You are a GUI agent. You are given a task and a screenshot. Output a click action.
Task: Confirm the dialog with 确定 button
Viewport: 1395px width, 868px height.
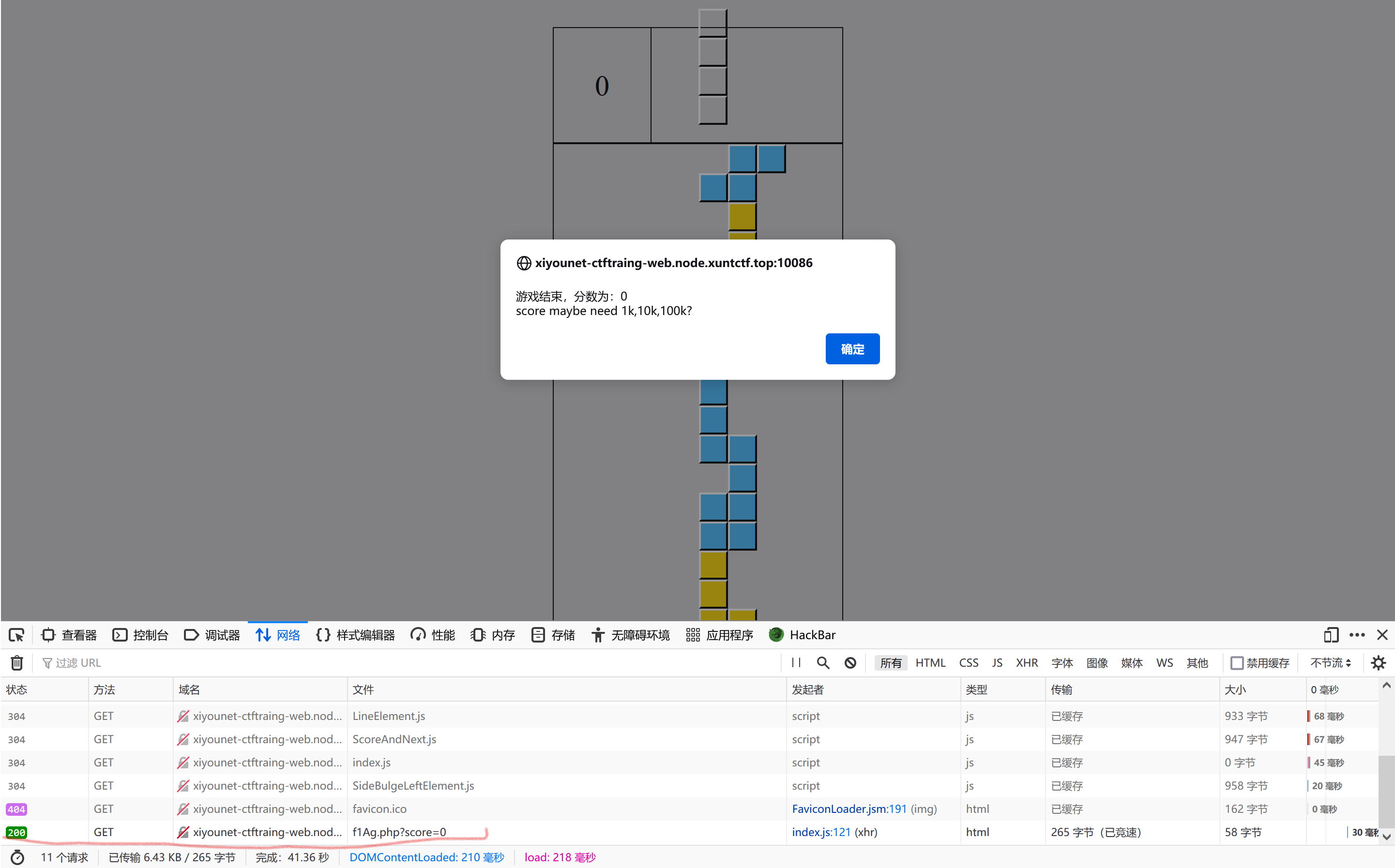pos(852,348)
